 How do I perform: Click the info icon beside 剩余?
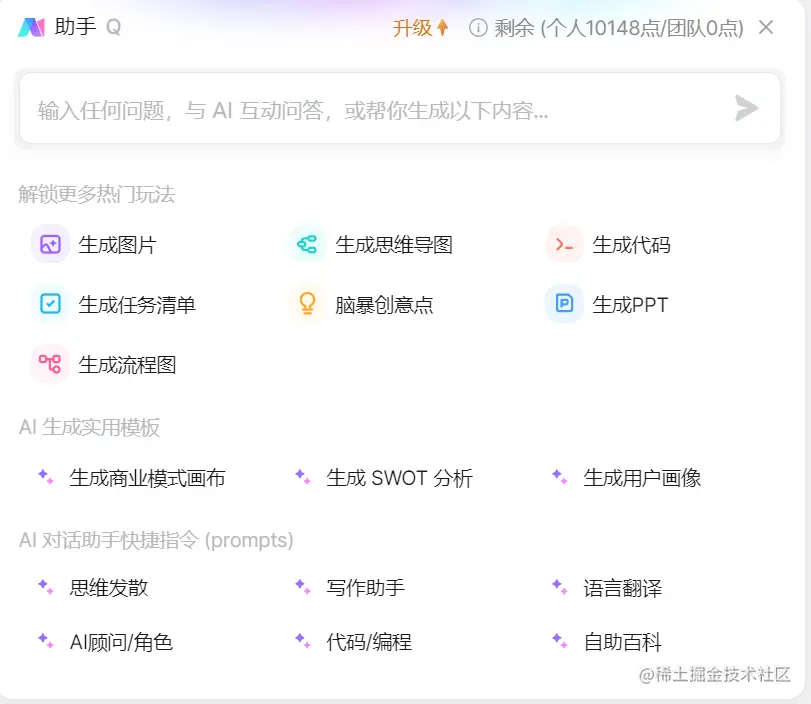point(478,28)
